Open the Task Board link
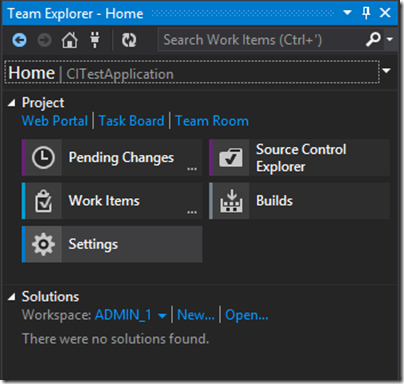 [x=132, y=121]
